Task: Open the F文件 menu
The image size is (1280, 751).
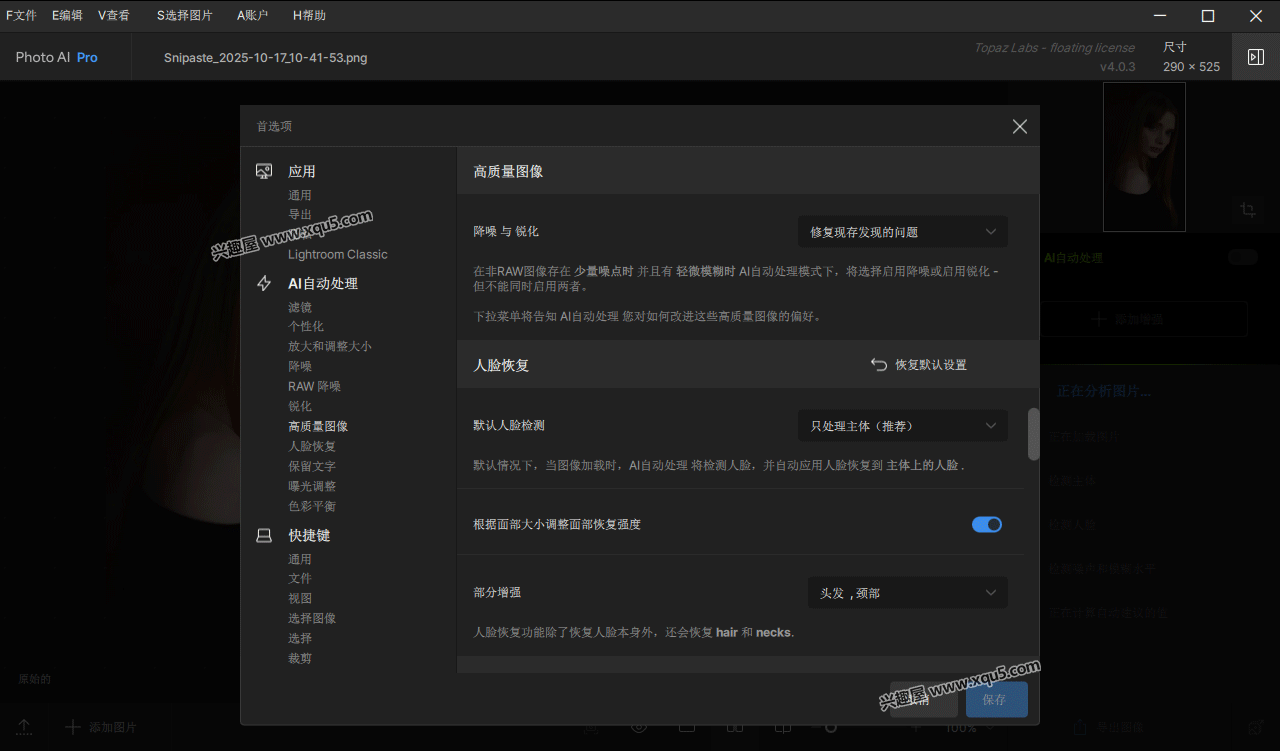Action: (x=21, y=16)
